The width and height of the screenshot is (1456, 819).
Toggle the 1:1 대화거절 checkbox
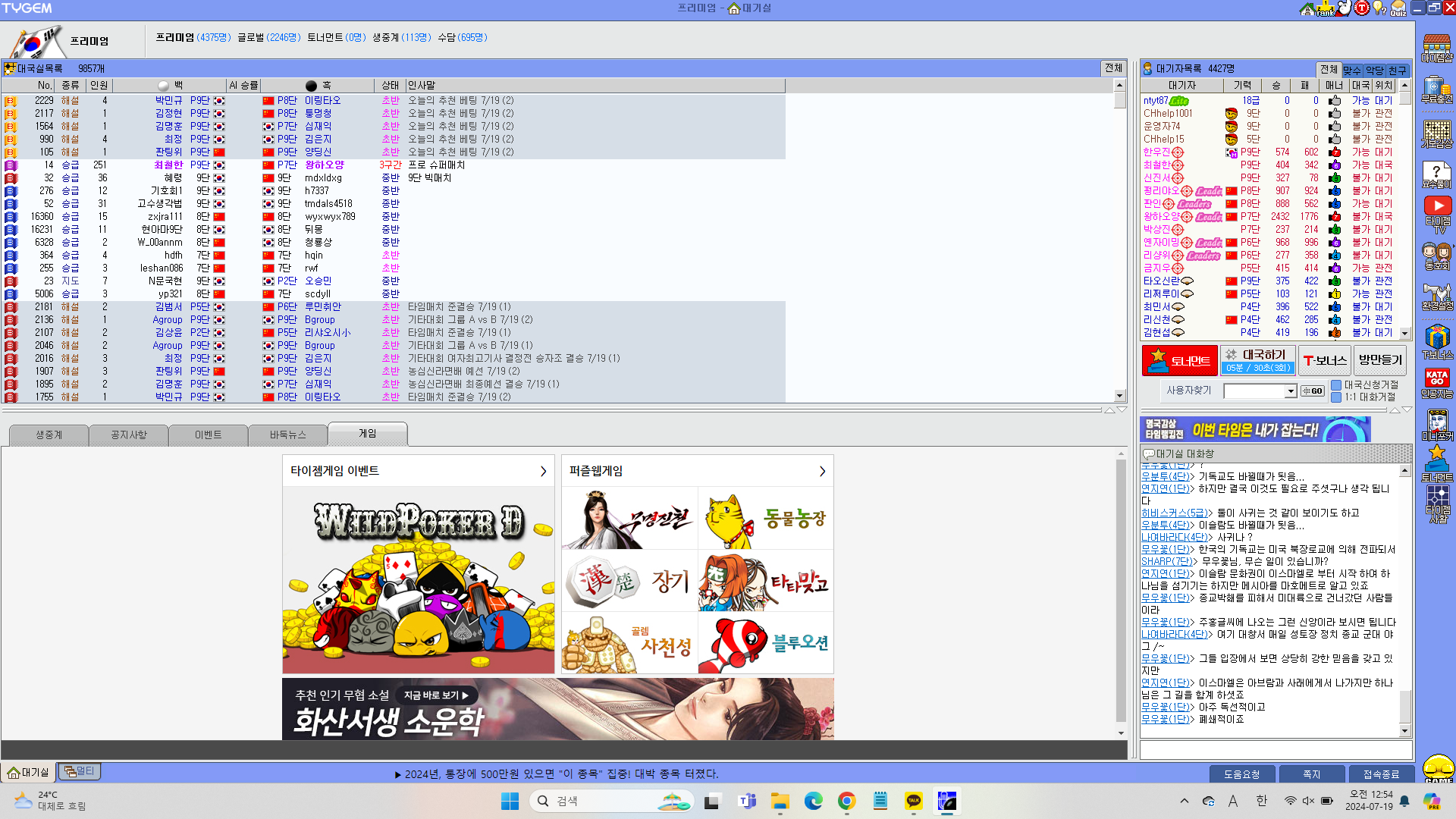[1336, 397]
